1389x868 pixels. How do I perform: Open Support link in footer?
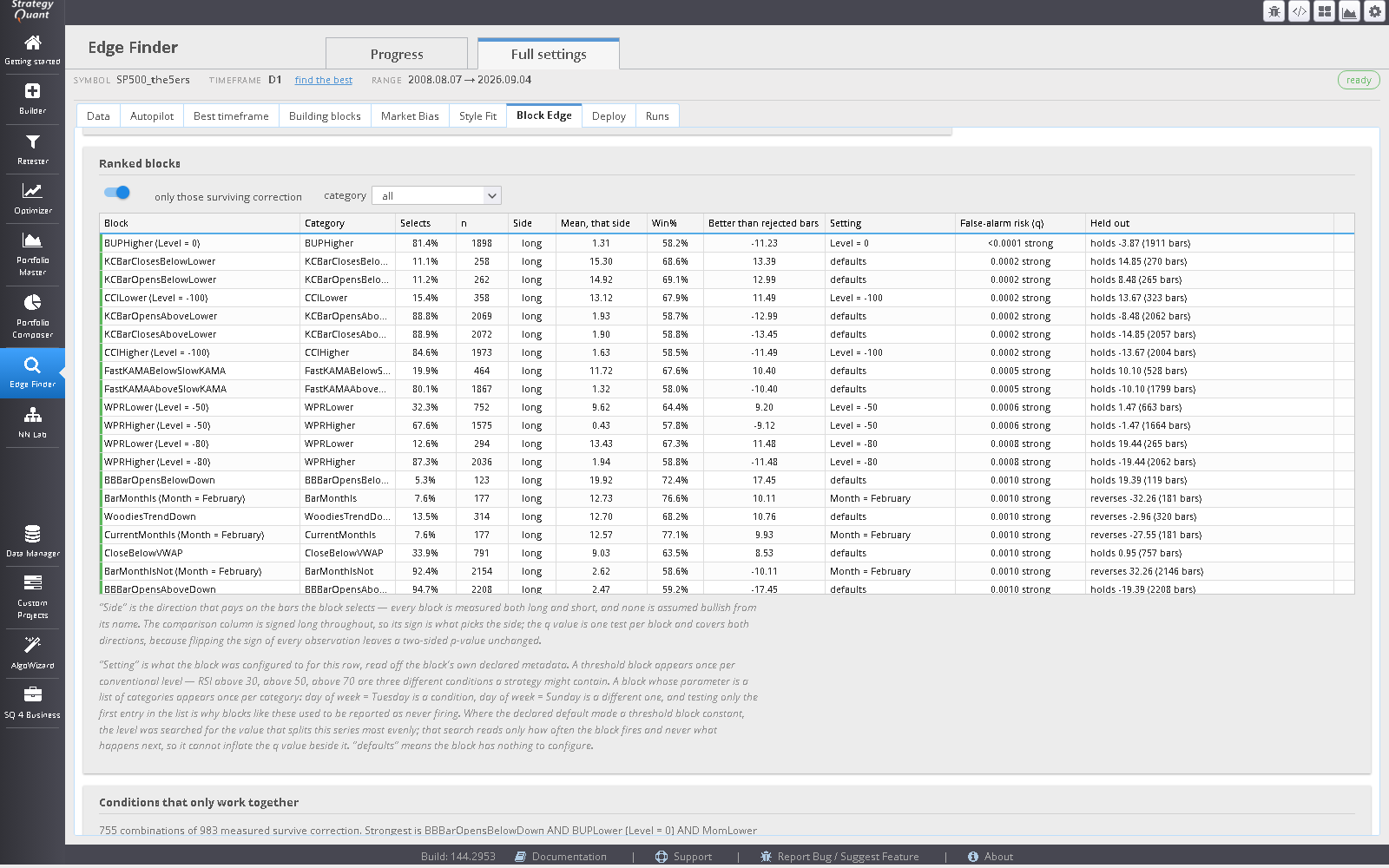pyautogui.click(x=683, y=857)
